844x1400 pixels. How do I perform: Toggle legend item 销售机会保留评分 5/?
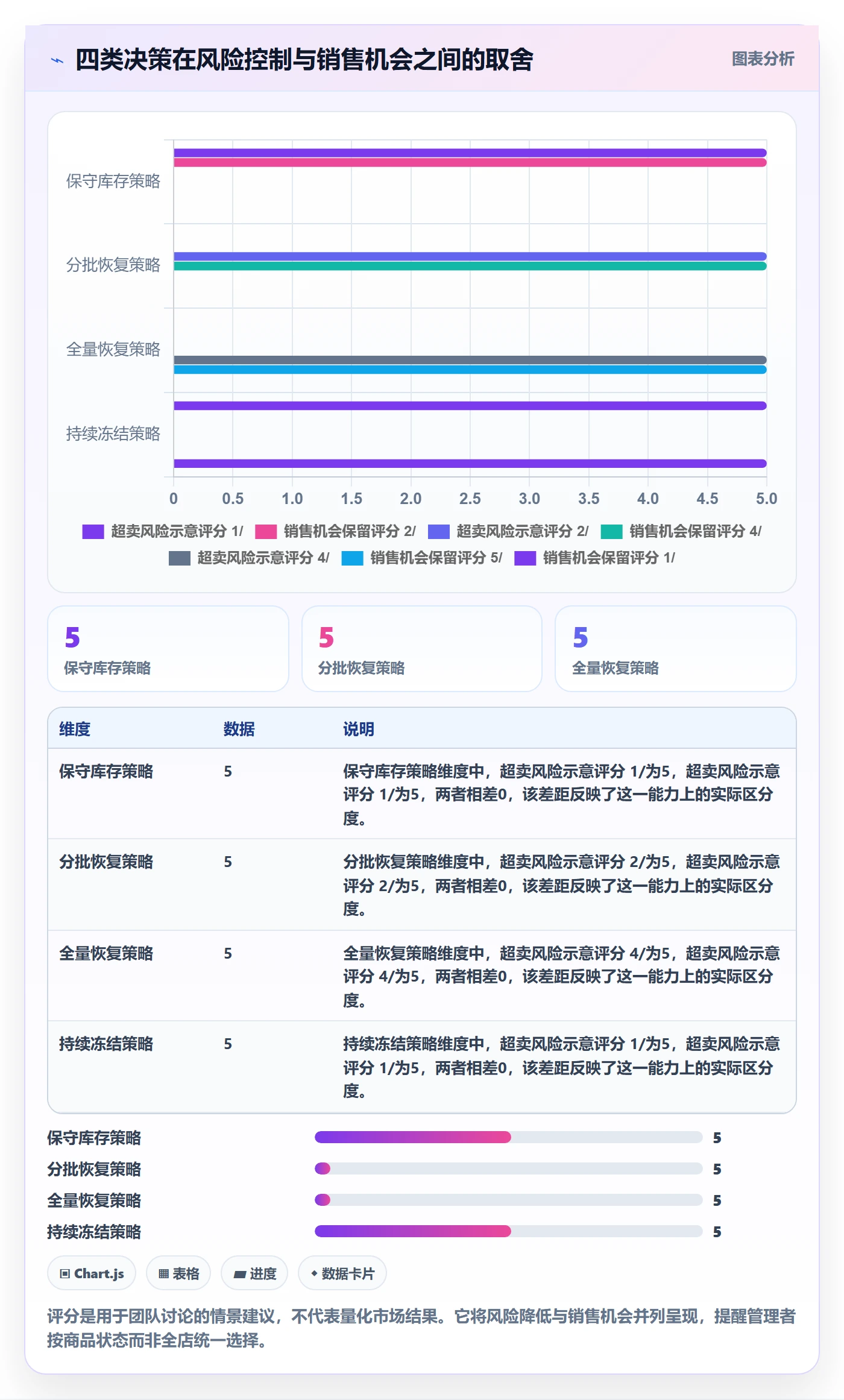click(x=422, y=558)
